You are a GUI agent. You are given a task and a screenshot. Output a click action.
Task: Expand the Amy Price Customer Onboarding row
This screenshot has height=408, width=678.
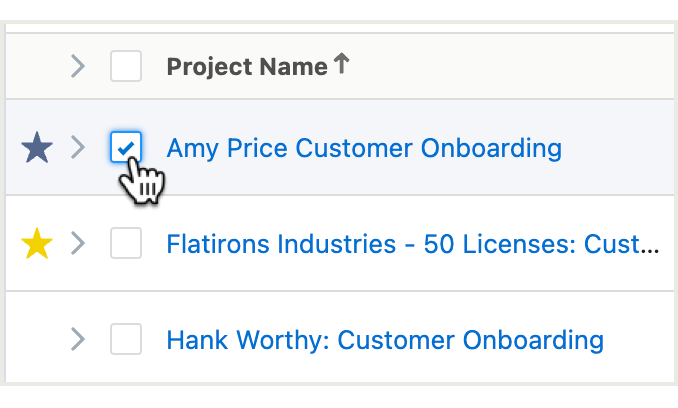pos(78,147)
